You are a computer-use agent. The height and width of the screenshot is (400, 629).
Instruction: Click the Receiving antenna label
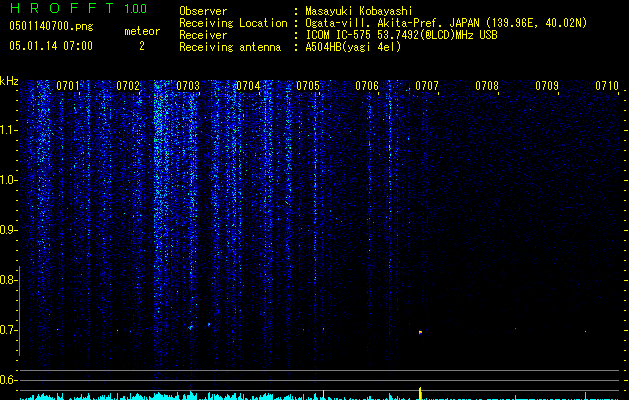tap(230, 47)
